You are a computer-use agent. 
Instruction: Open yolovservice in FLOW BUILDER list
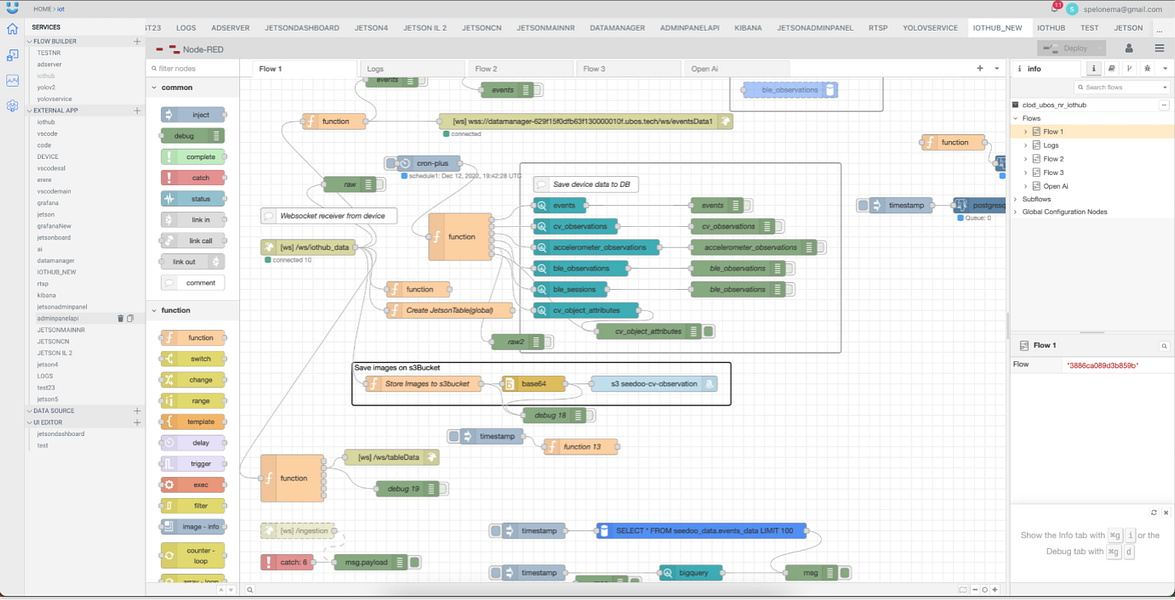tap(55, 99)
